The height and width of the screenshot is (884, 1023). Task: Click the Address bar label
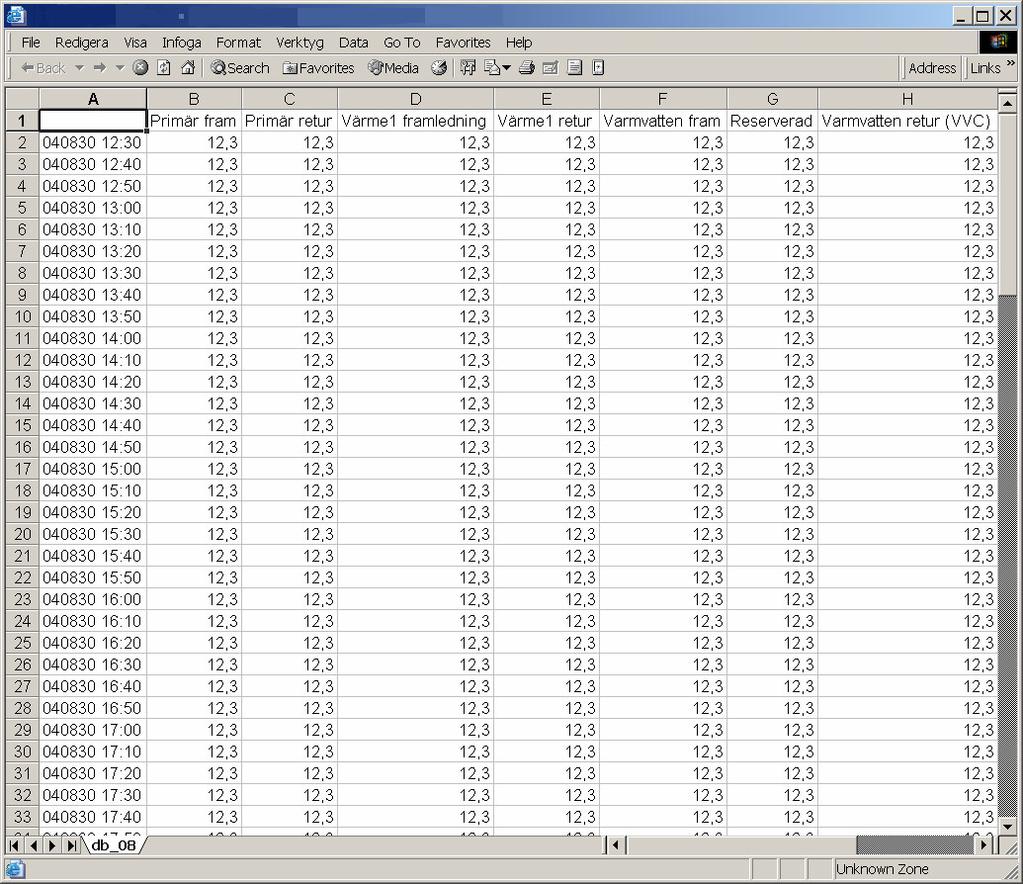point(932,68)
